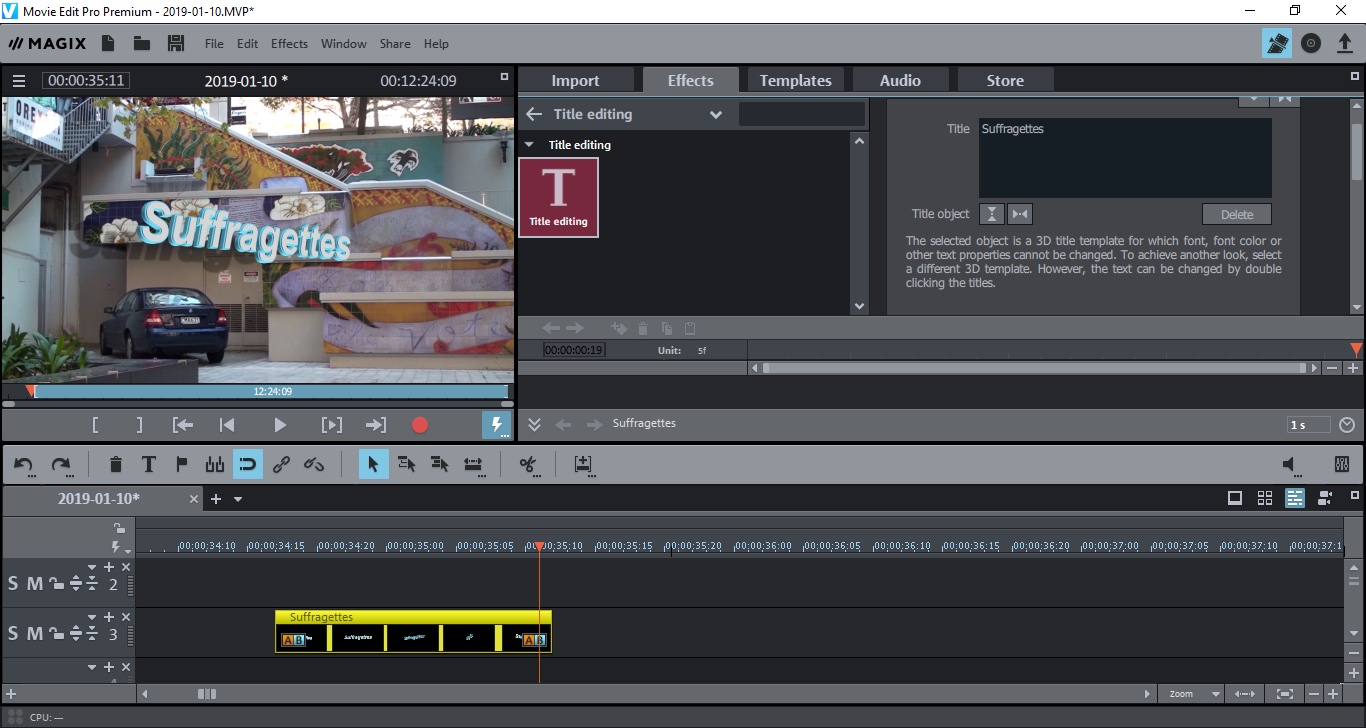Screen dimensions: 1366x728
Task: Toggle Timeline mode view button
Action: tap(1295, 498)
